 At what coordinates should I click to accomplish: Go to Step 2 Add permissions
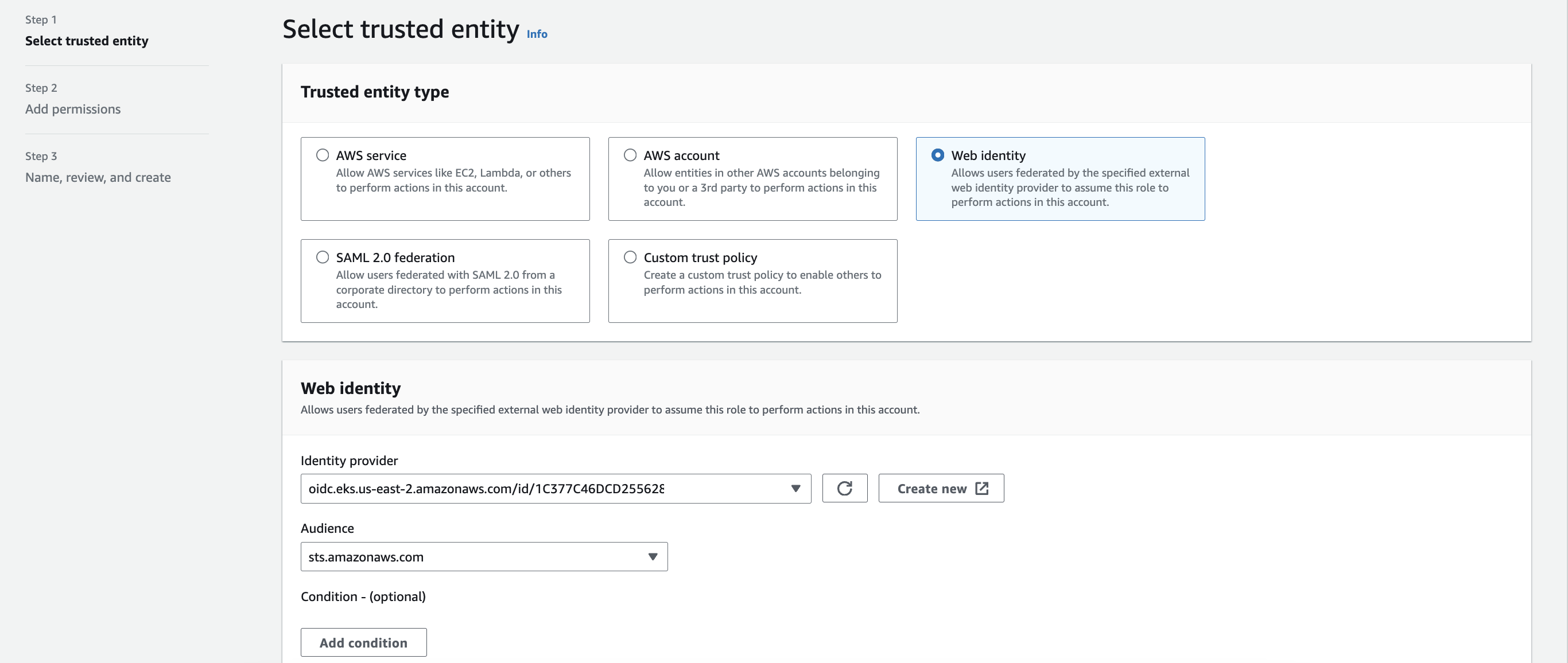73,109
